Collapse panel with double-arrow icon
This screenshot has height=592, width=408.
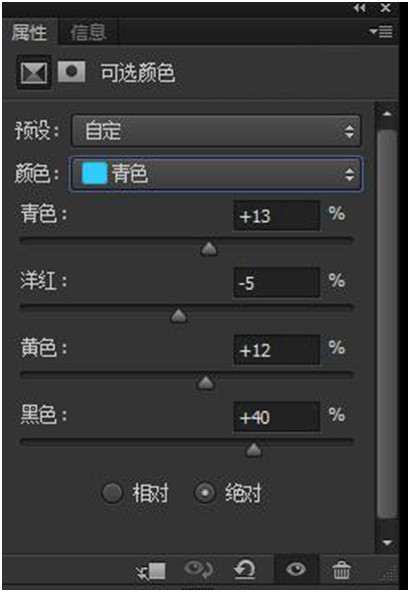coord(360,8)
